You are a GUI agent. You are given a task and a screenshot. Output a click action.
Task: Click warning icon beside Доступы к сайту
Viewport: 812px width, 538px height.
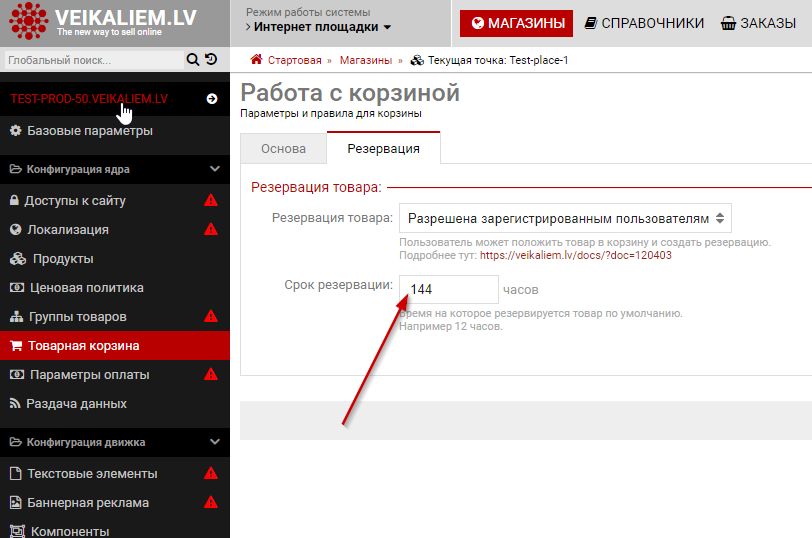pos(211,200)
